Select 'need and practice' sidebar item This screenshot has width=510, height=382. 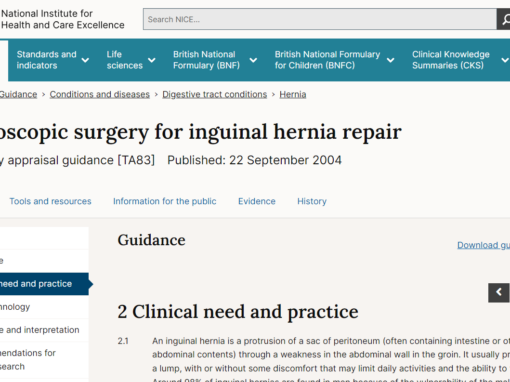(44, 284)
